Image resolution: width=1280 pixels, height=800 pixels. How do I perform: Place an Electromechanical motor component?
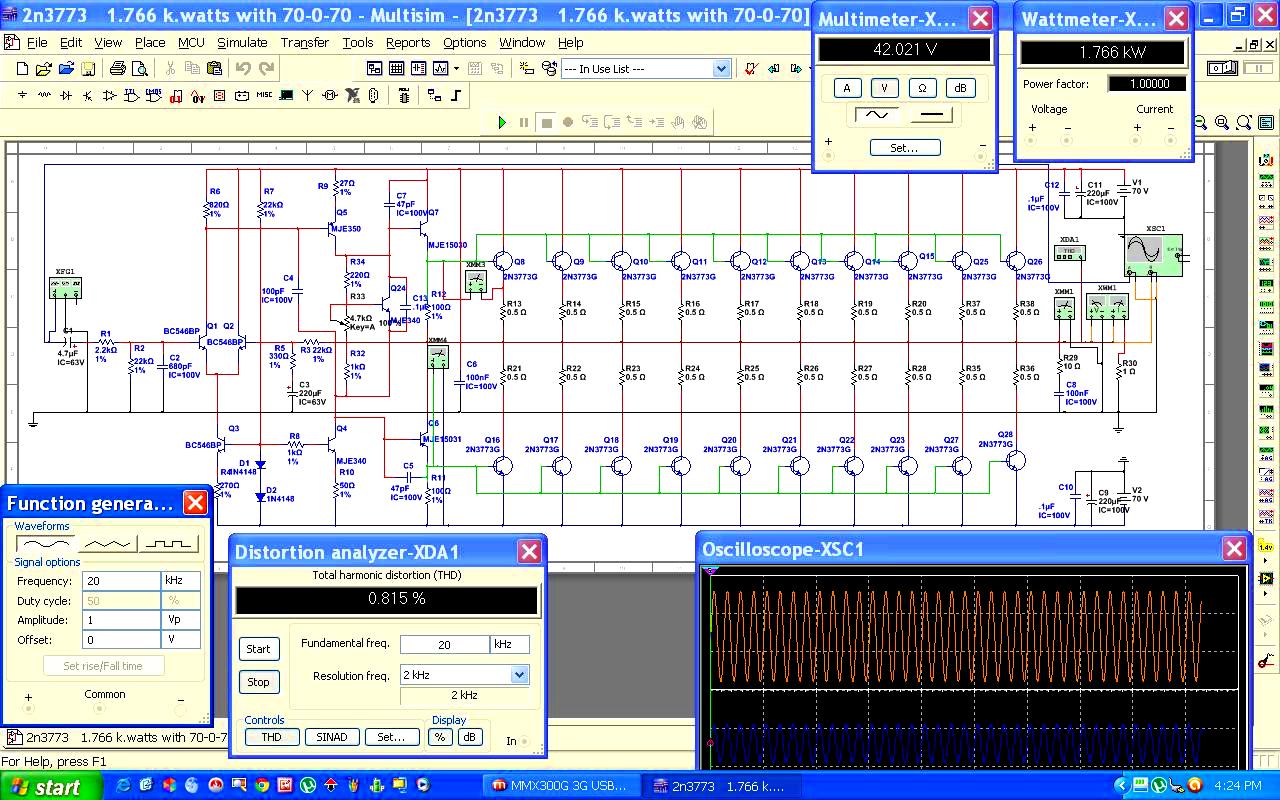click(330, 95)
